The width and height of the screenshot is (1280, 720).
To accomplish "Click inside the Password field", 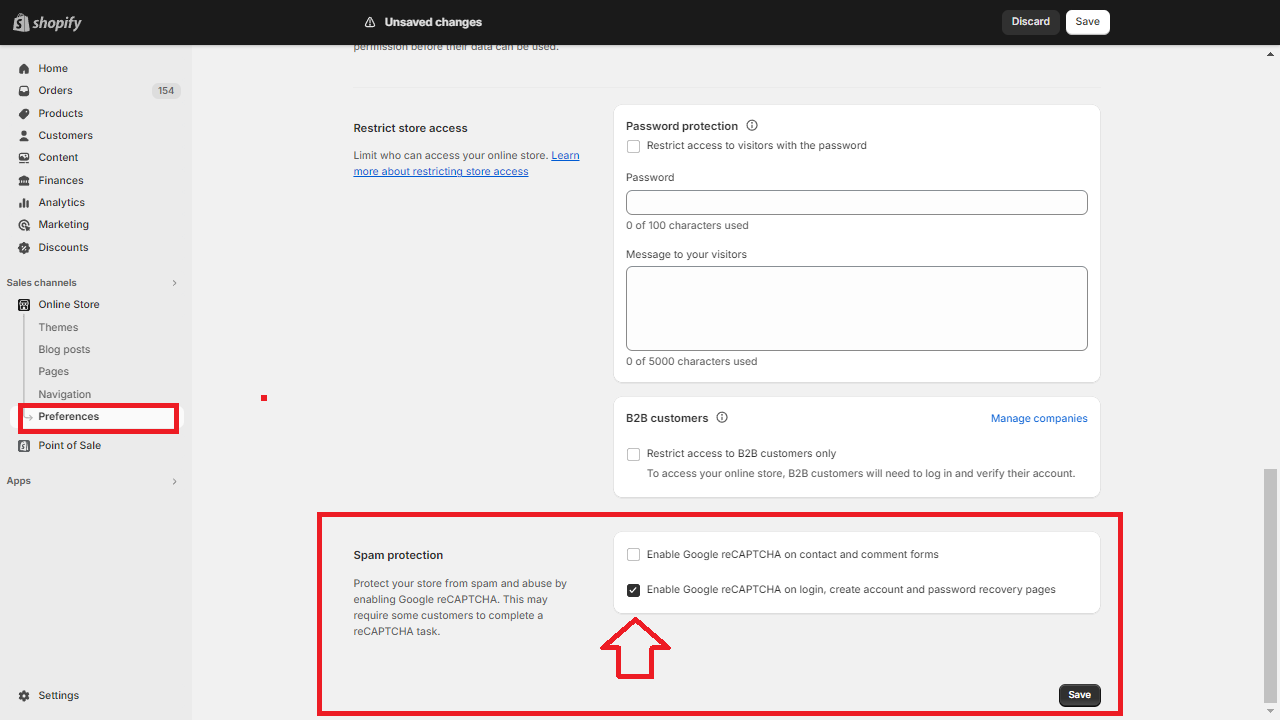I will pyautogui.click(x=856, y=202).
